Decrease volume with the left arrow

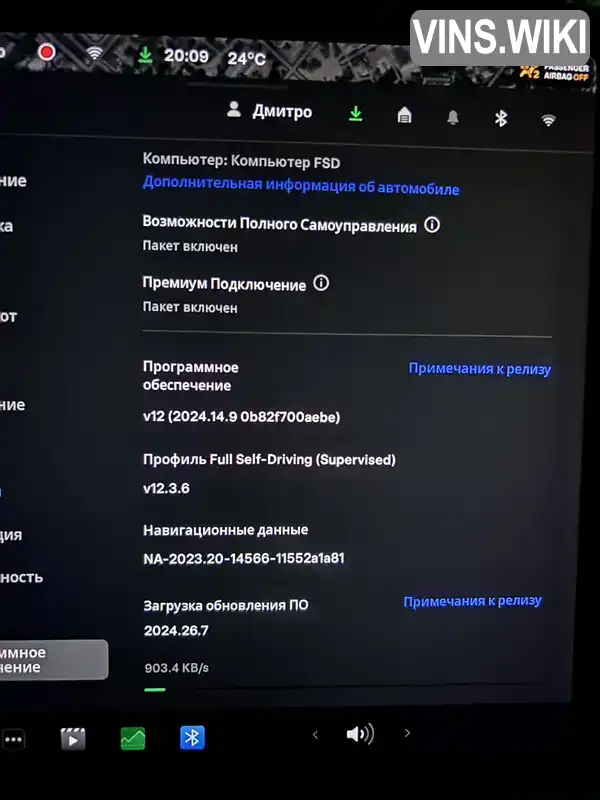(315, 735)
